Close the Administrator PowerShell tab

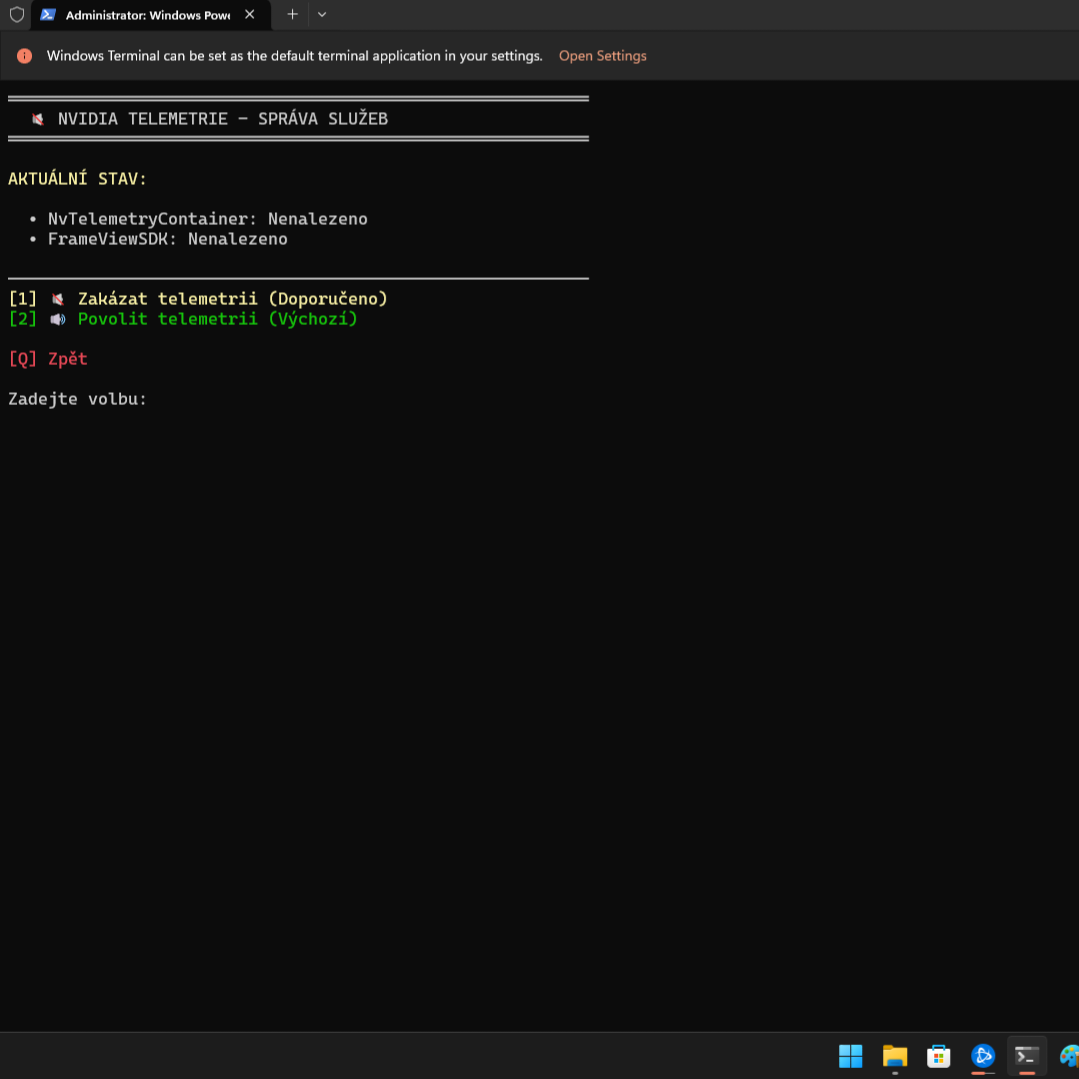250,15
